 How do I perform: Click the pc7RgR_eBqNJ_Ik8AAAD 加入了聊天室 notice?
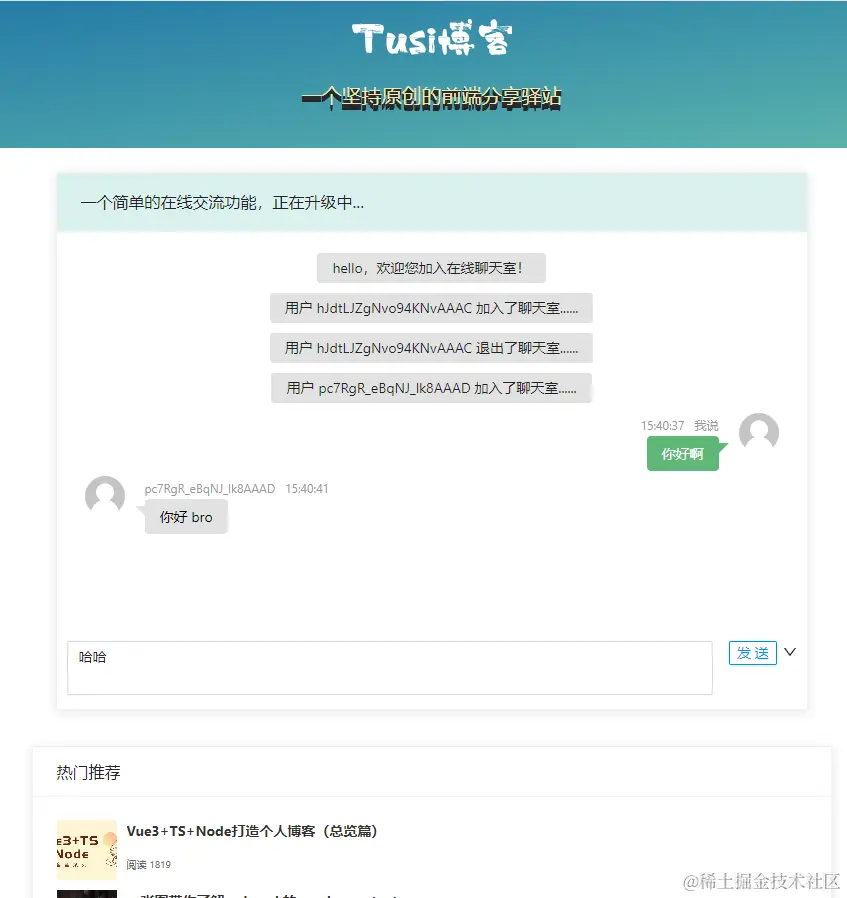tap(431, 388)
